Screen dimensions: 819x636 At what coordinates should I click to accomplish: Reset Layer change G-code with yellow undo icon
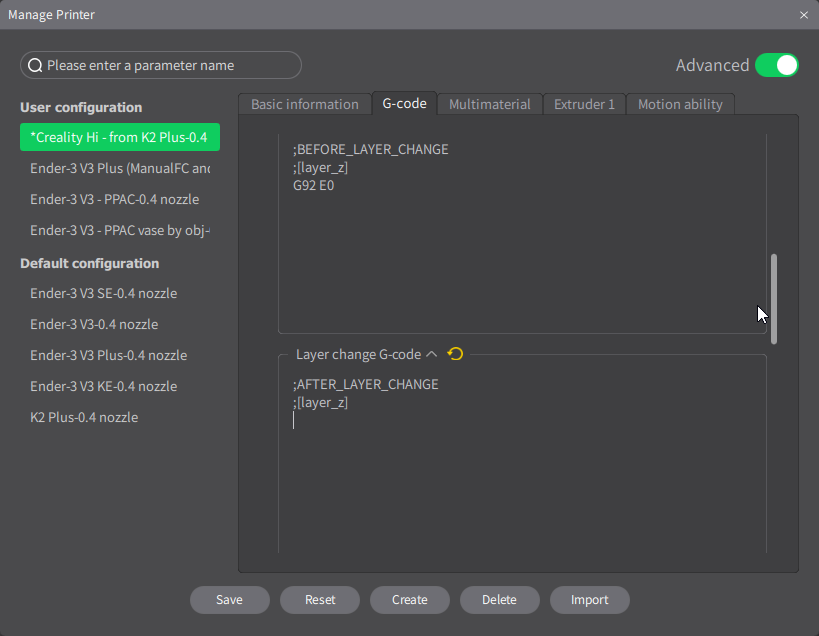point(456,354)
